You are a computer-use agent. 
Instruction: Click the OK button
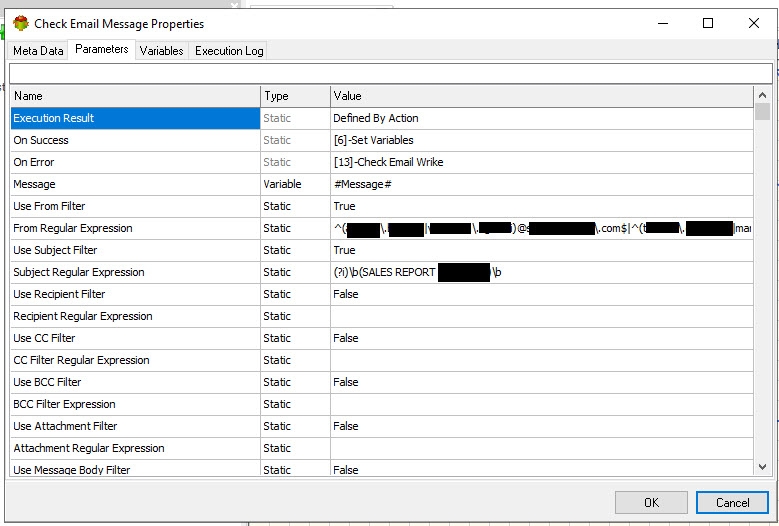click(651, 503)
